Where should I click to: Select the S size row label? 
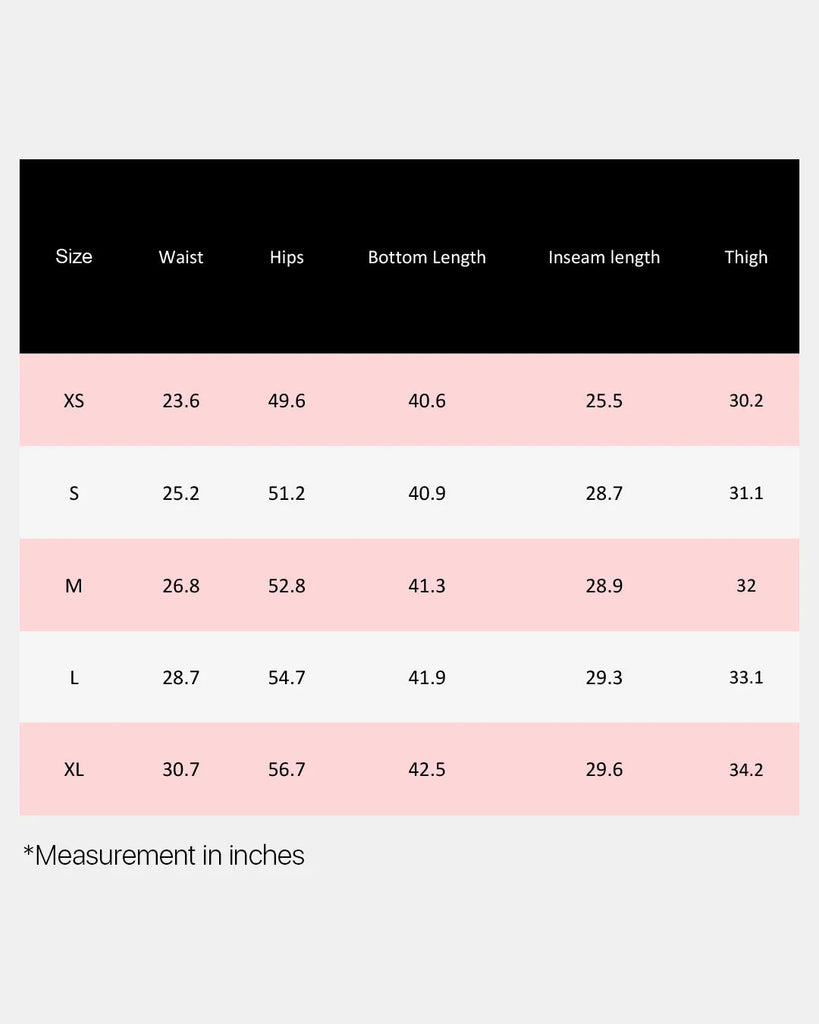[74, 493]
